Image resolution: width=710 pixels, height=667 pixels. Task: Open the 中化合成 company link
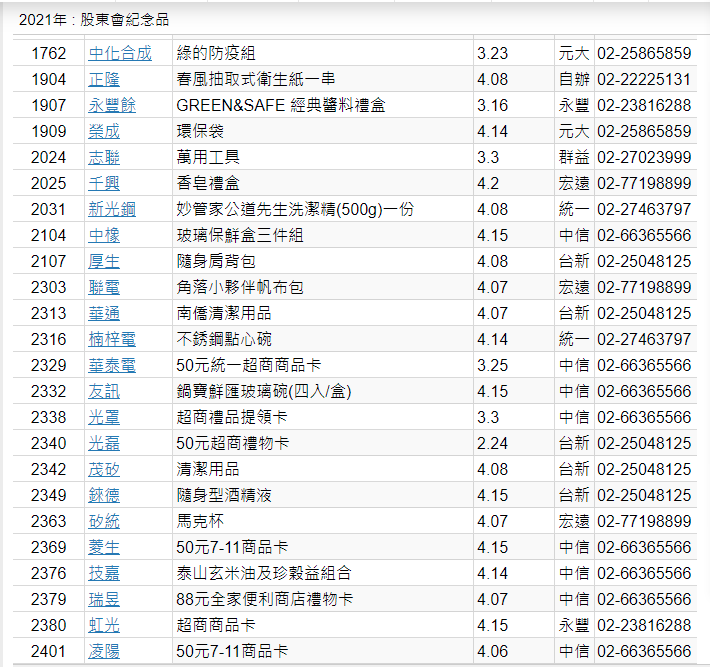[x=119, y=53]
